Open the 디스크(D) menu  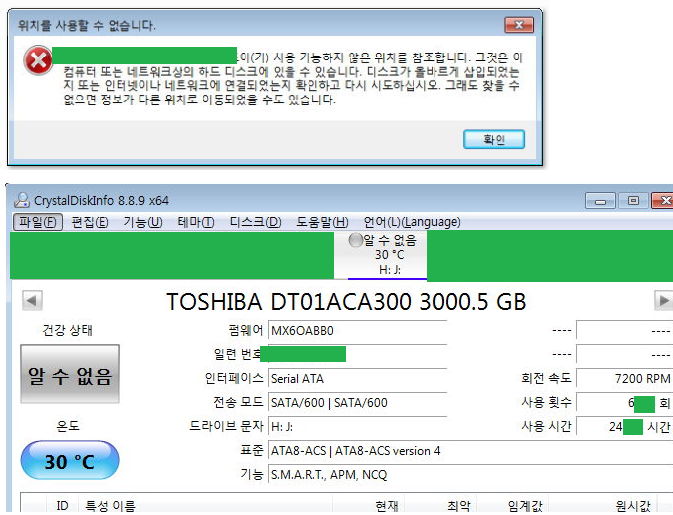click(255, 222)
